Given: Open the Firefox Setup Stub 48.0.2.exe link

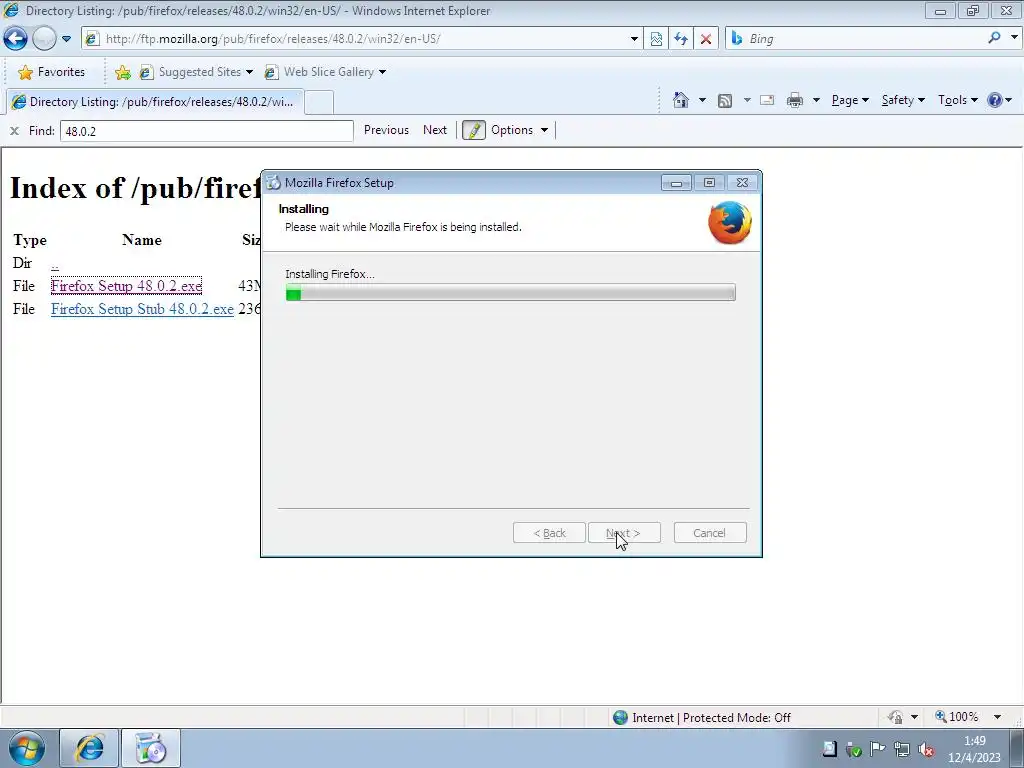Looking at the screenshot, I should click(142, 309).
